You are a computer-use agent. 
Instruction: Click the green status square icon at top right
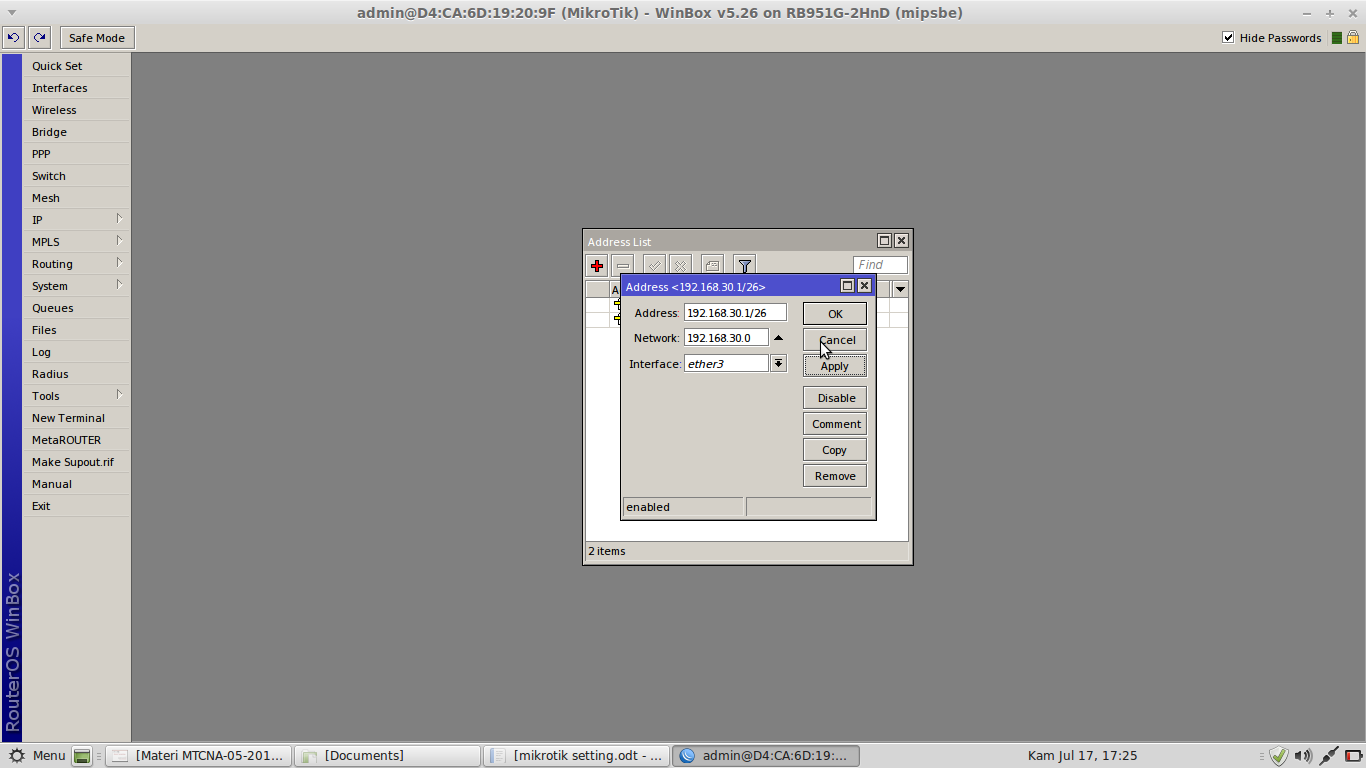pyautogui.click(x=1337, y=38)
